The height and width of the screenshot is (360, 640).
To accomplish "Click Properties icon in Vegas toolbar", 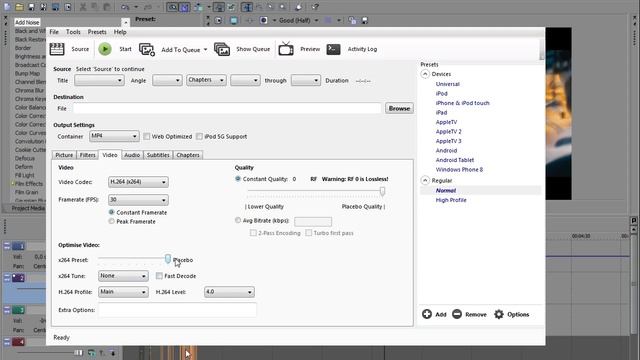I will point(68,7).
